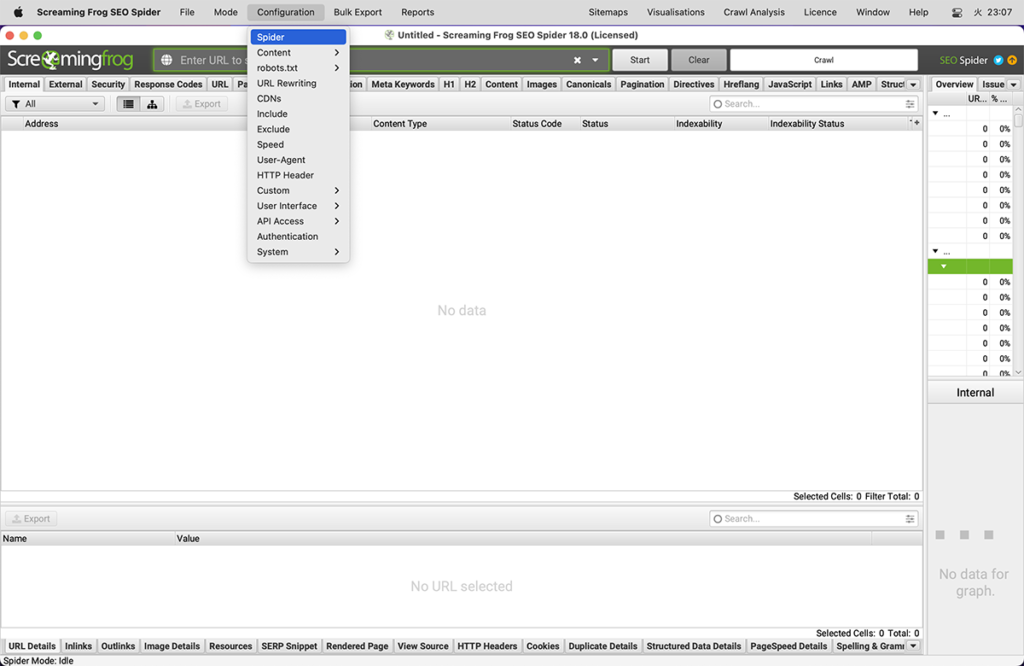The image size is (1024, 666).
Task: Open the Reports menu
Action: (x=417, y=12)
